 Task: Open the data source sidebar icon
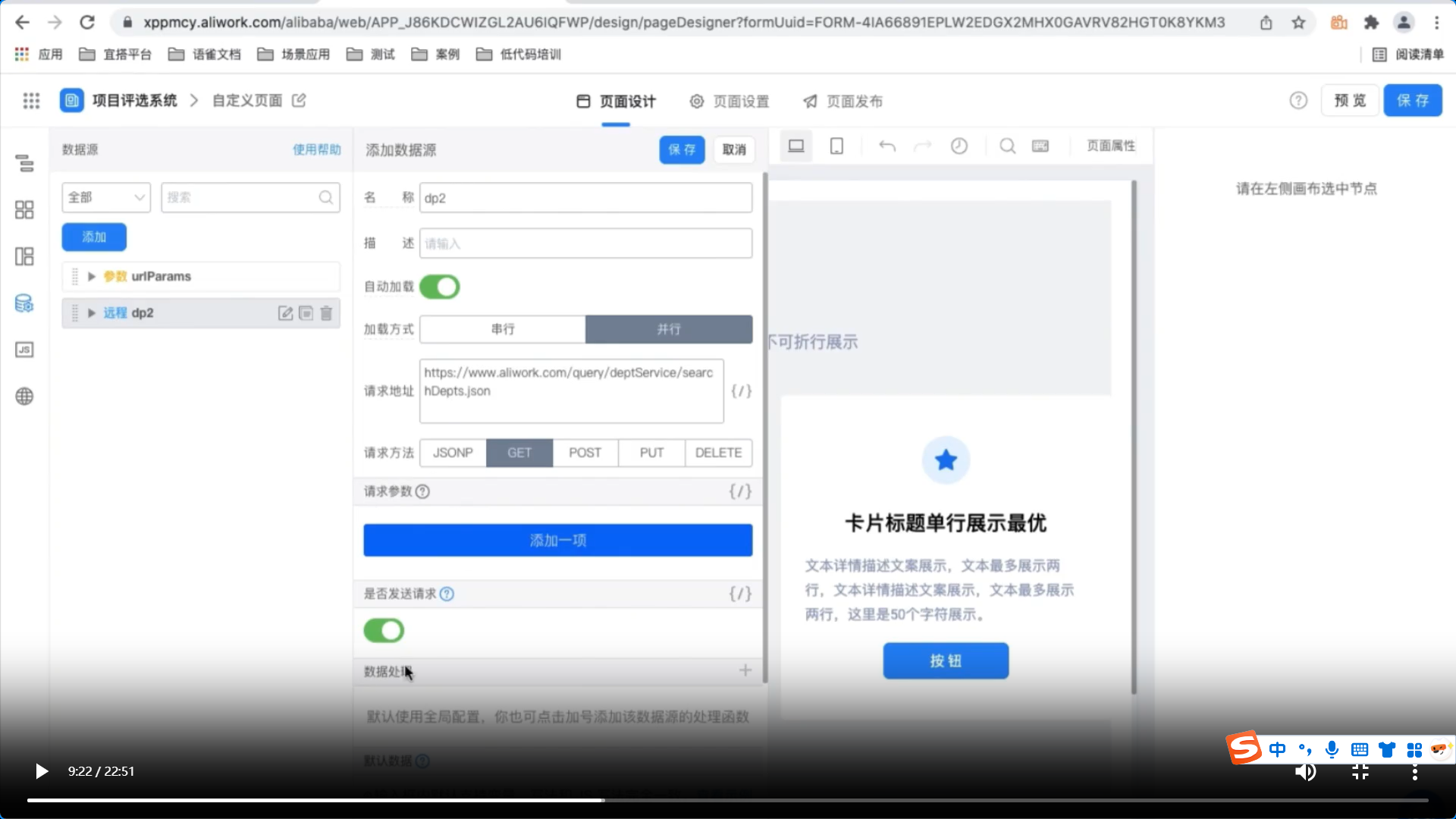[x=24, y=303]
